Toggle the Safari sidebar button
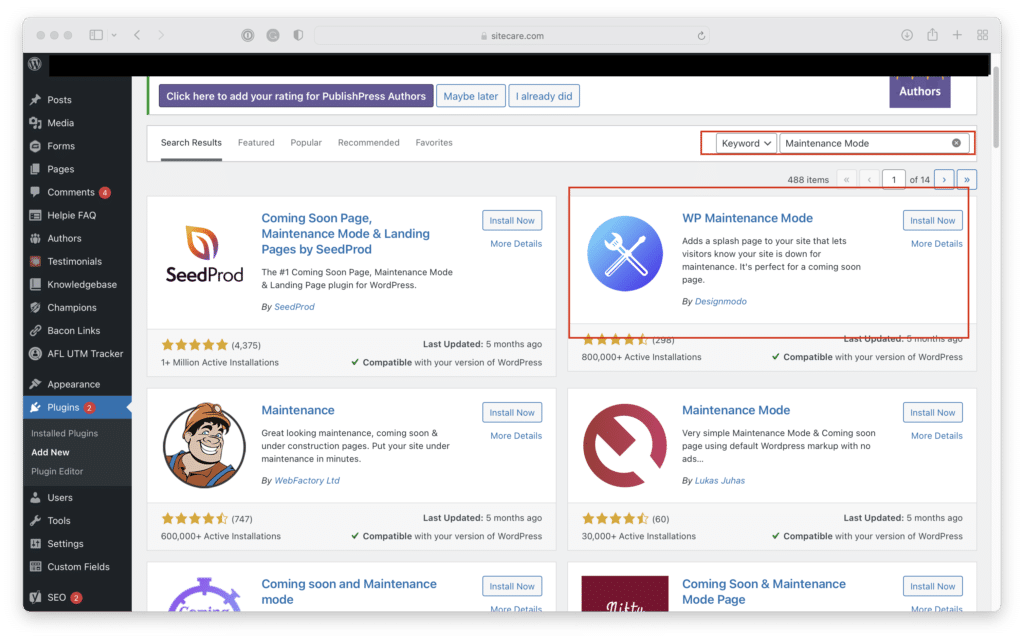Image resolution: width=1024 pixels, height=640 pixels. pos(96,35)
